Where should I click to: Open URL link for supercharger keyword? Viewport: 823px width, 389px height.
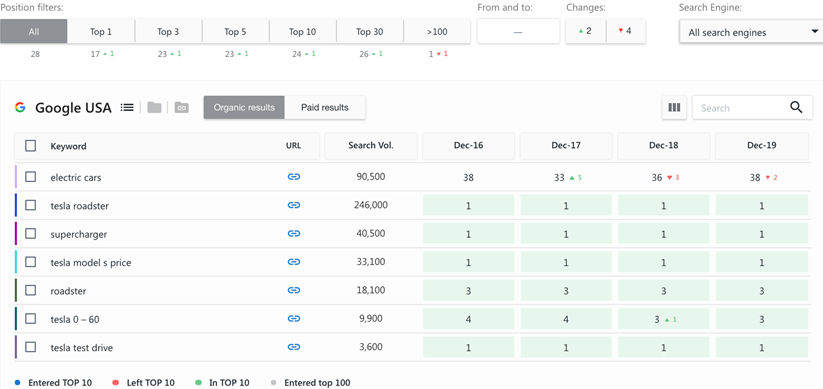point(294,234)
